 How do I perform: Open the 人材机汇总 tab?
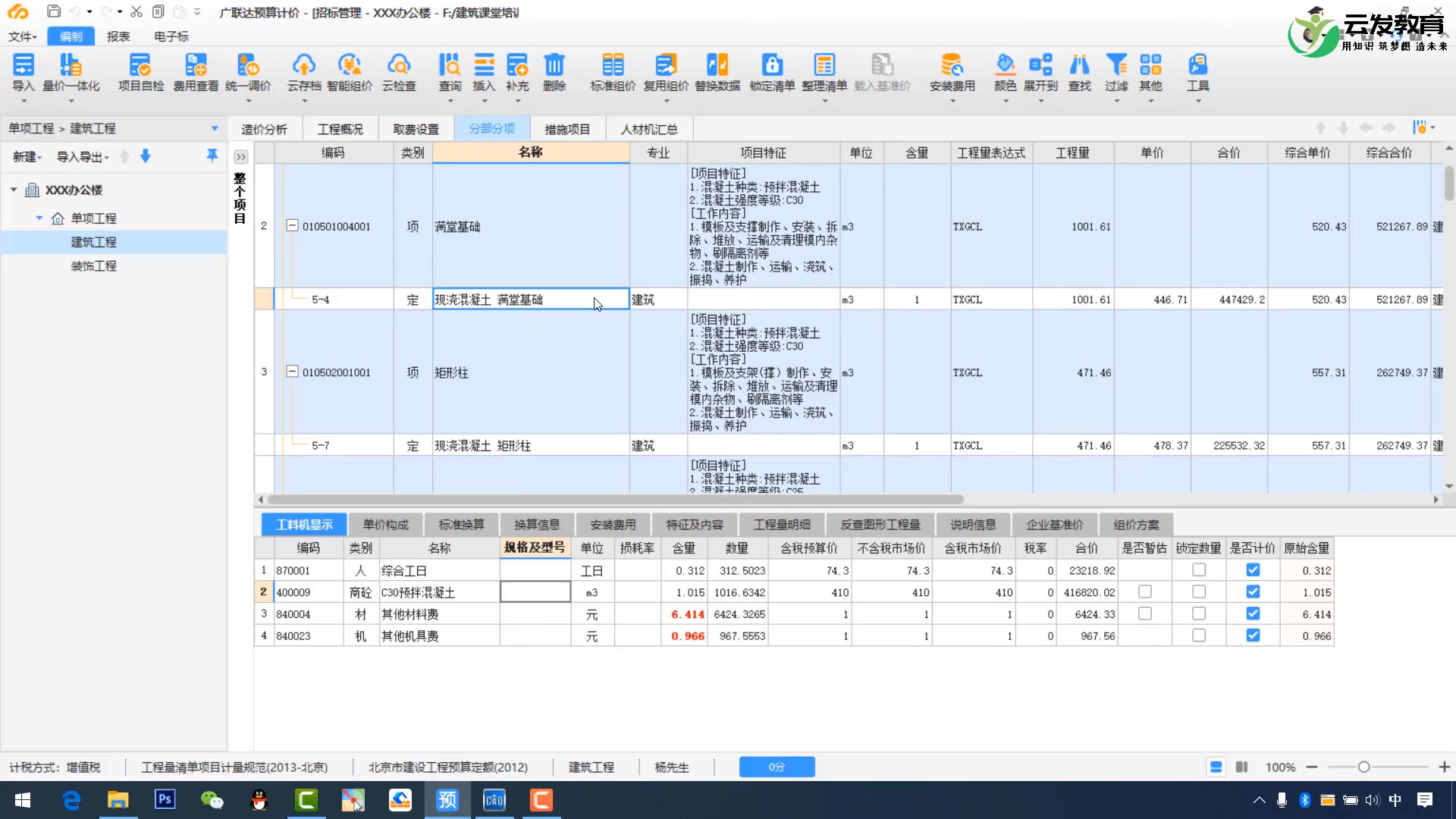coord(648,129)
